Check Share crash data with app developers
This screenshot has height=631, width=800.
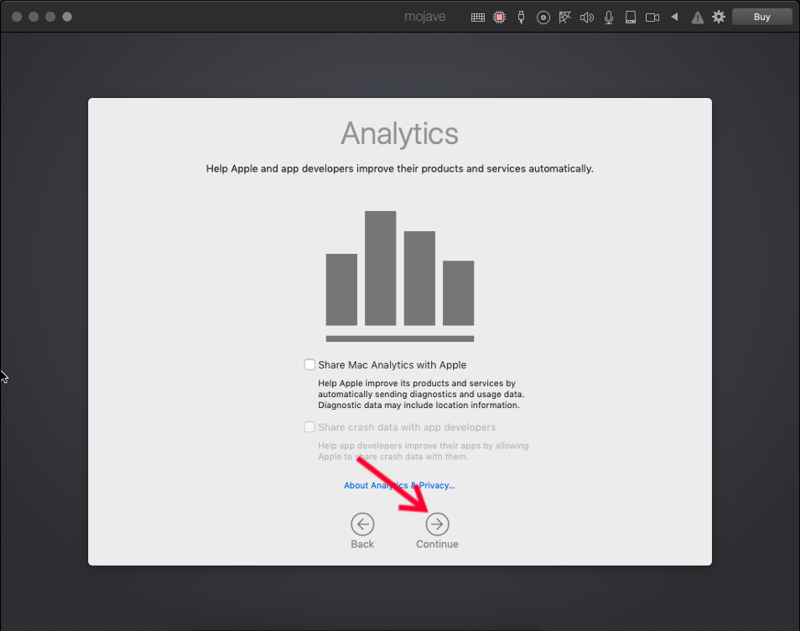coord(310,427)
